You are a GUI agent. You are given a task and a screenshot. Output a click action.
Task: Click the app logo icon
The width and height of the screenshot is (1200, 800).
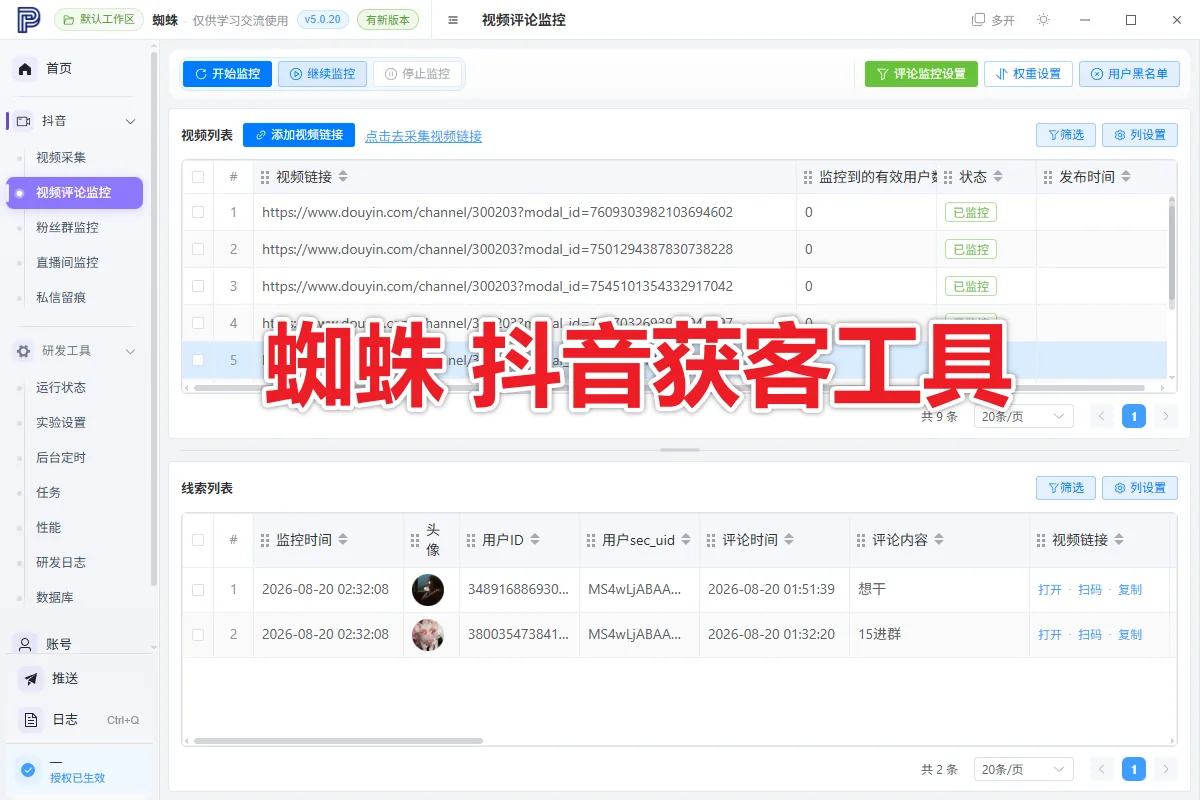tap(29, 19)
